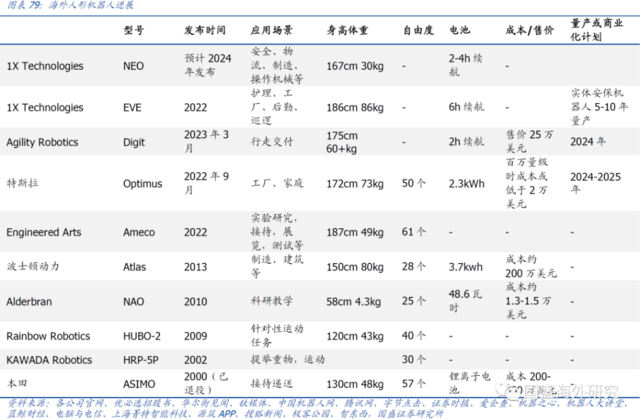This screenshot has width=640, height=420.
Task: Click the "电池" column header
Action: click(x=460, y=30)
